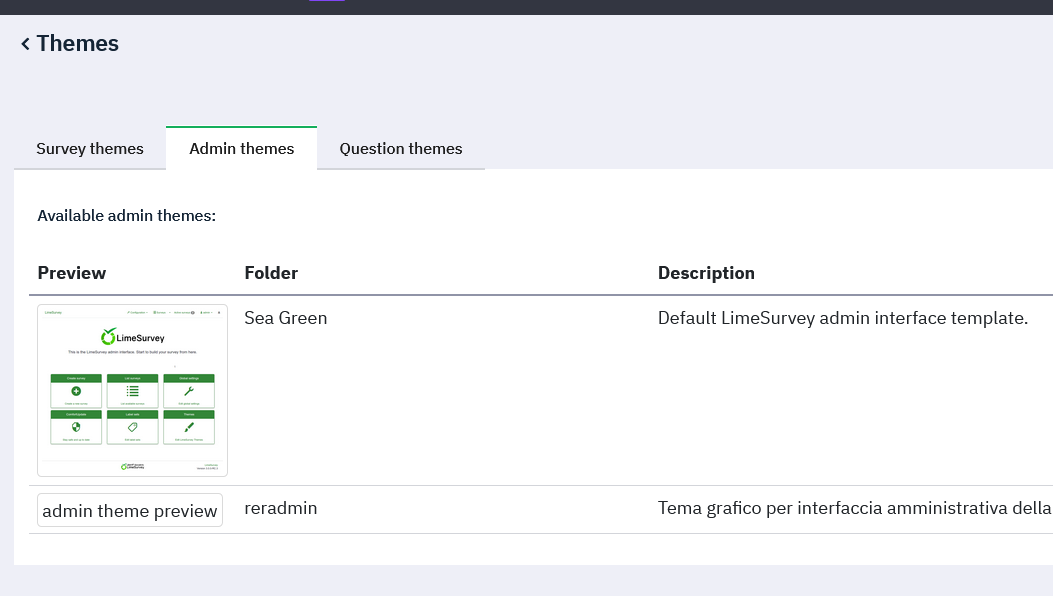Click the Description column header
Image resolution: width=1053 pixels, height=596 pixels.
(x=706, y=273)
